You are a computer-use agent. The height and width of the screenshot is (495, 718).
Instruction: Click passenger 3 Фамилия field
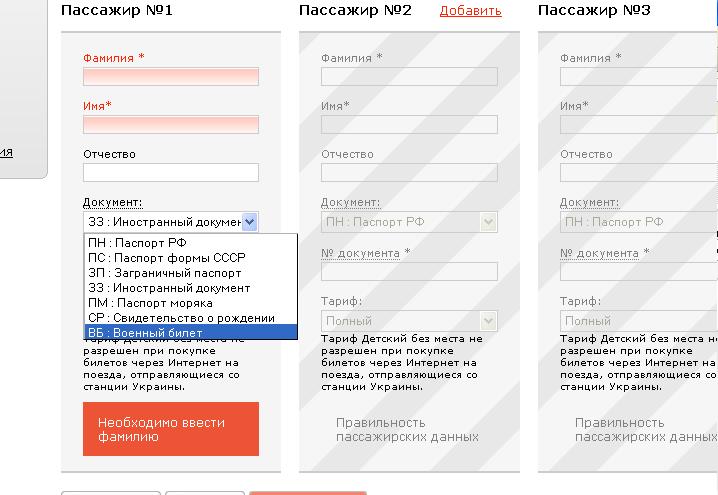point(638,77)
